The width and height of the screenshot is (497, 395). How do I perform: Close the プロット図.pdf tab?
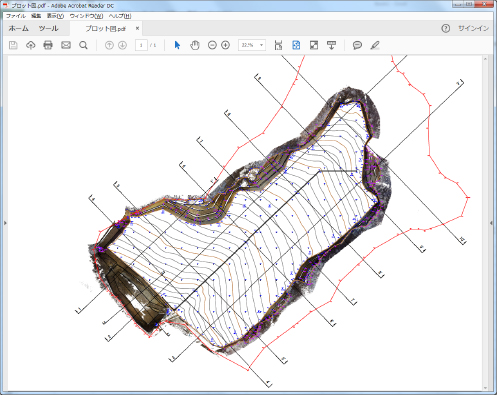(137, 28)
